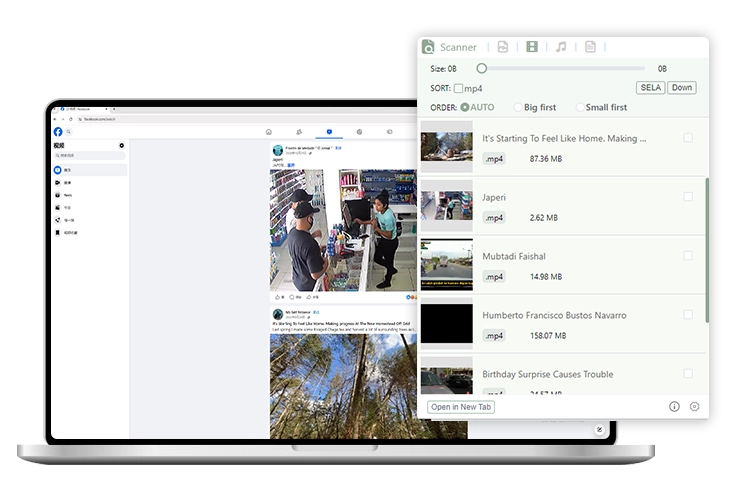Image resolution: width=750 pixels, height=499 pixels.
Task: Like the store video post
Action: tap(279, 297)
